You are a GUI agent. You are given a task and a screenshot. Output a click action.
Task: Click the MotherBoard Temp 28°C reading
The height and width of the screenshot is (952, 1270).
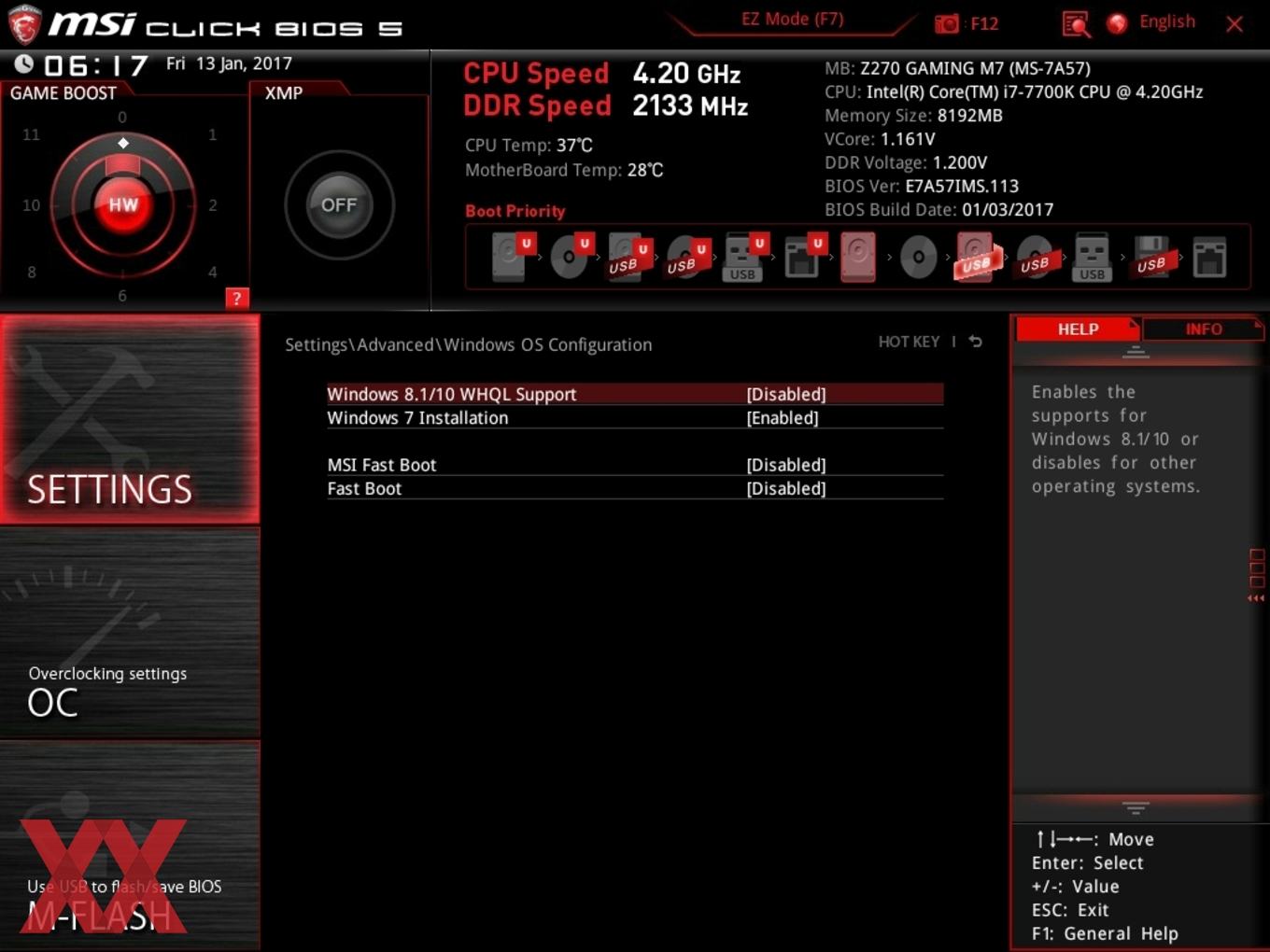click(564, 170)
